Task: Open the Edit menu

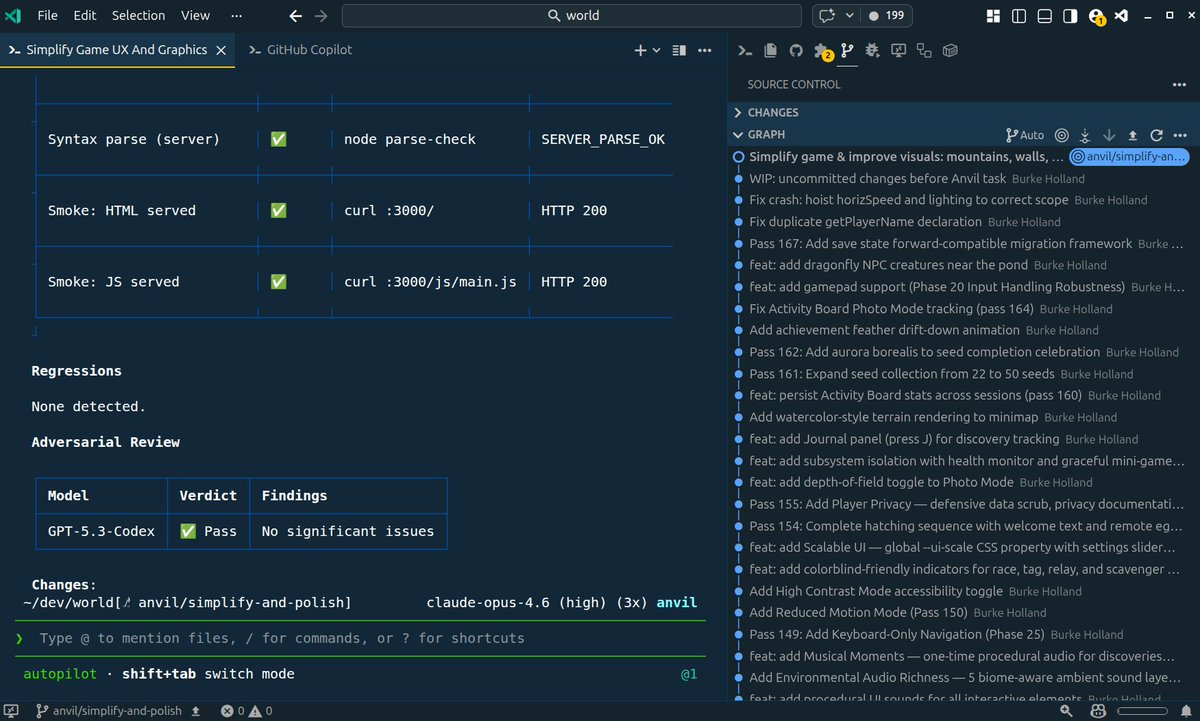Action: pos(85,15)
